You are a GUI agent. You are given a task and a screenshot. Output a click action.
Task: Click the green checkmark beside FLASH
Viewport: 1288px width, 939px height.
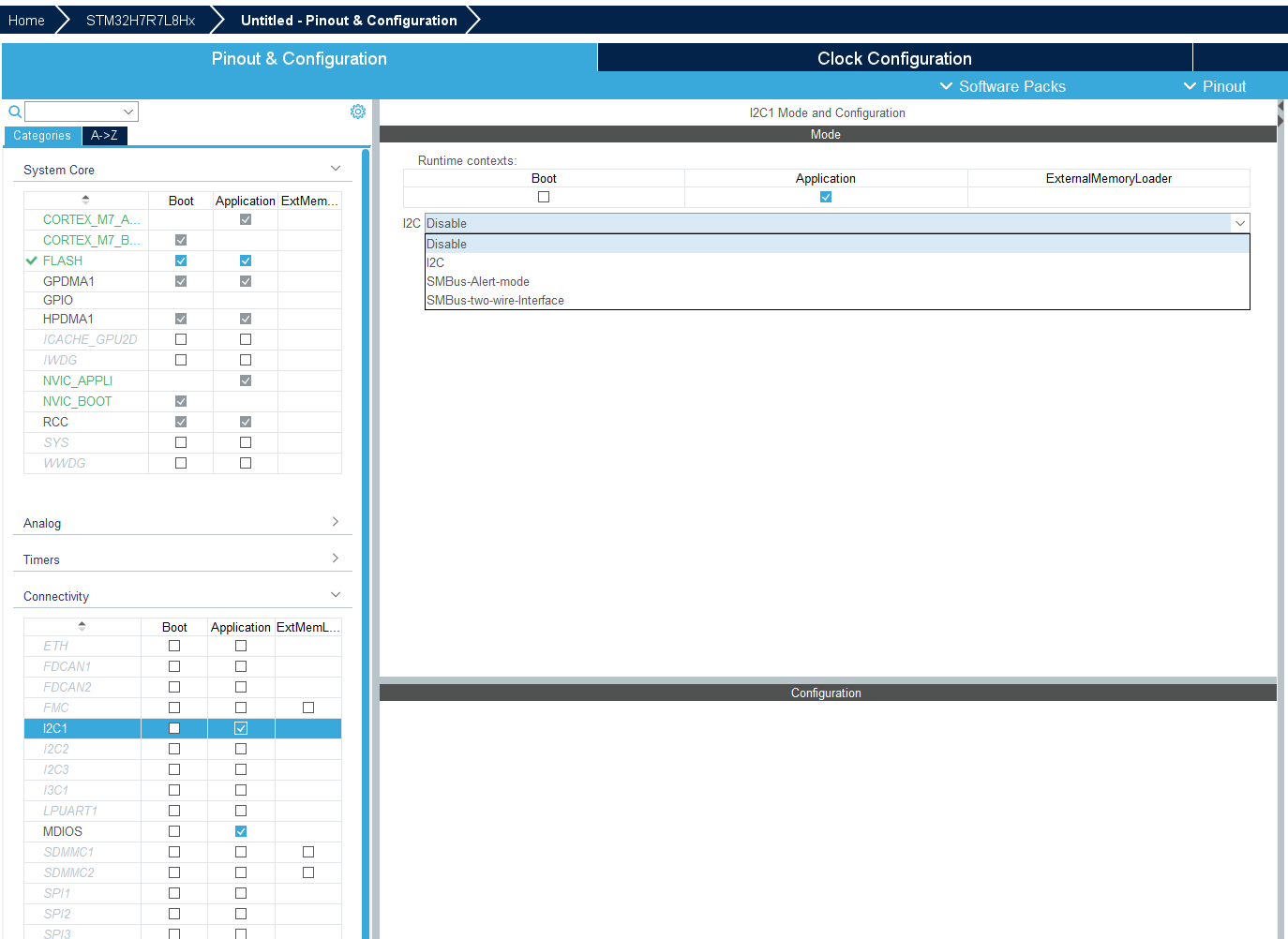pyautogui.click(x=32, y=261)
